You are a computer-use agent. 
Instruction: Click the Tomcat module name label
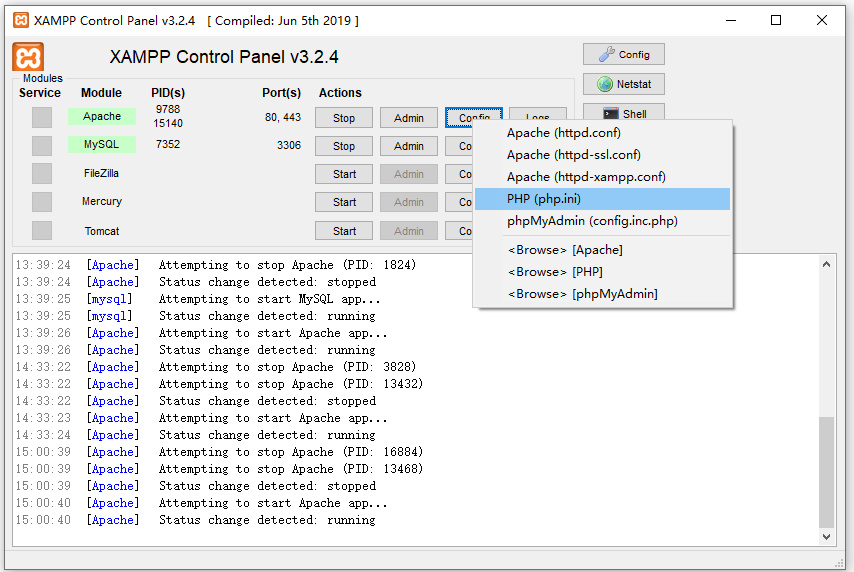point(102,231)
